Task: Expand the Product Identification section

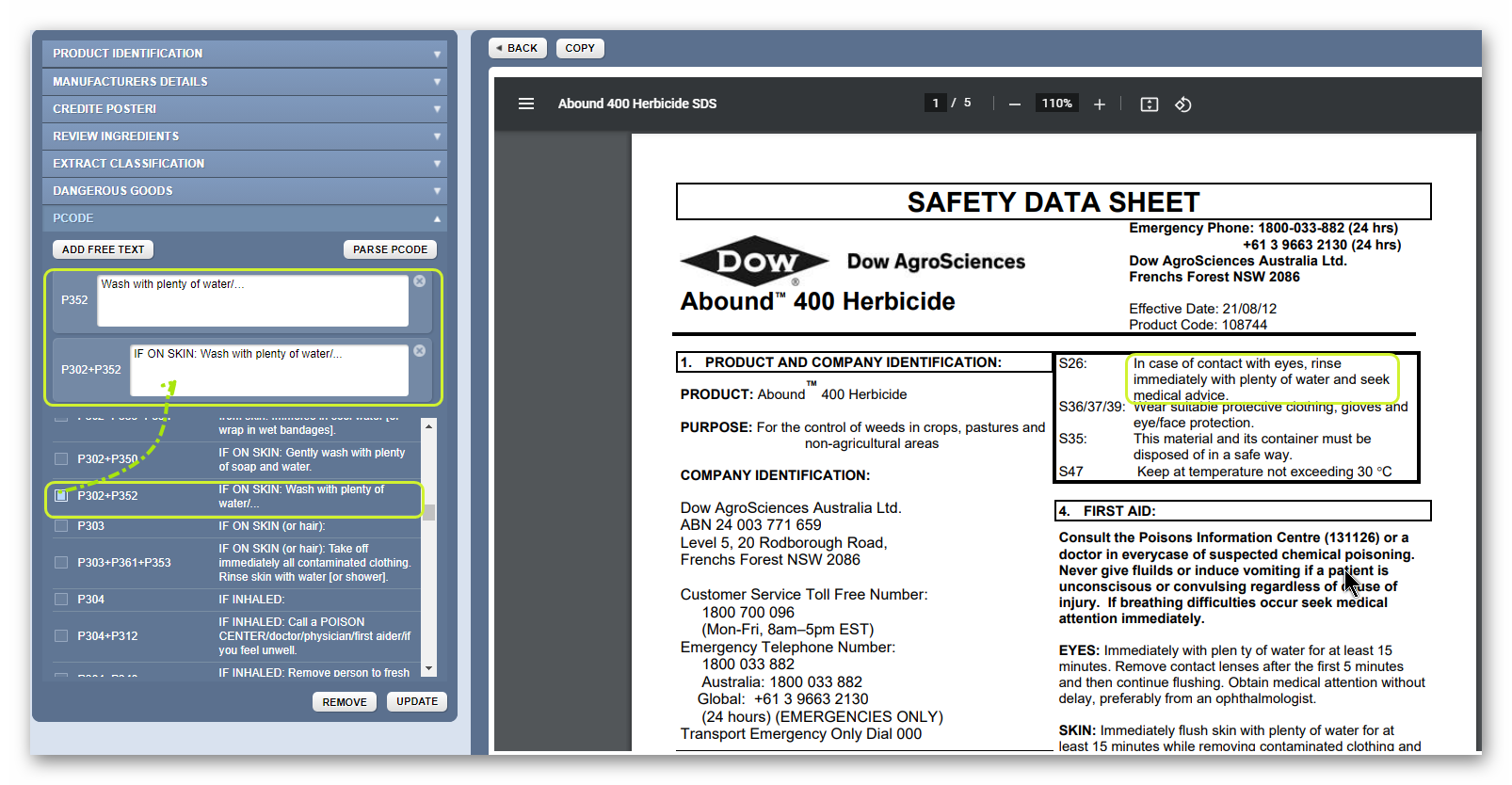Action: (245, 54)
